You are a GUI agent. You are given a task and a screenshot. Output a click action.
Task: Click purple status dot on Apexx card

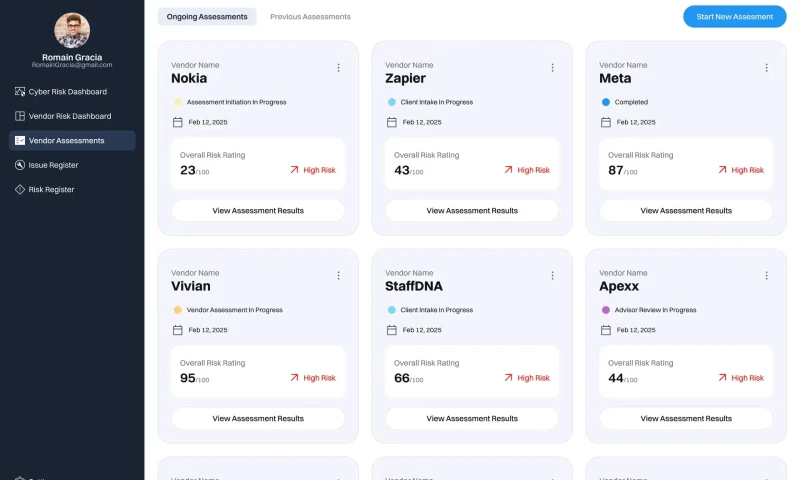pos(606,310)
